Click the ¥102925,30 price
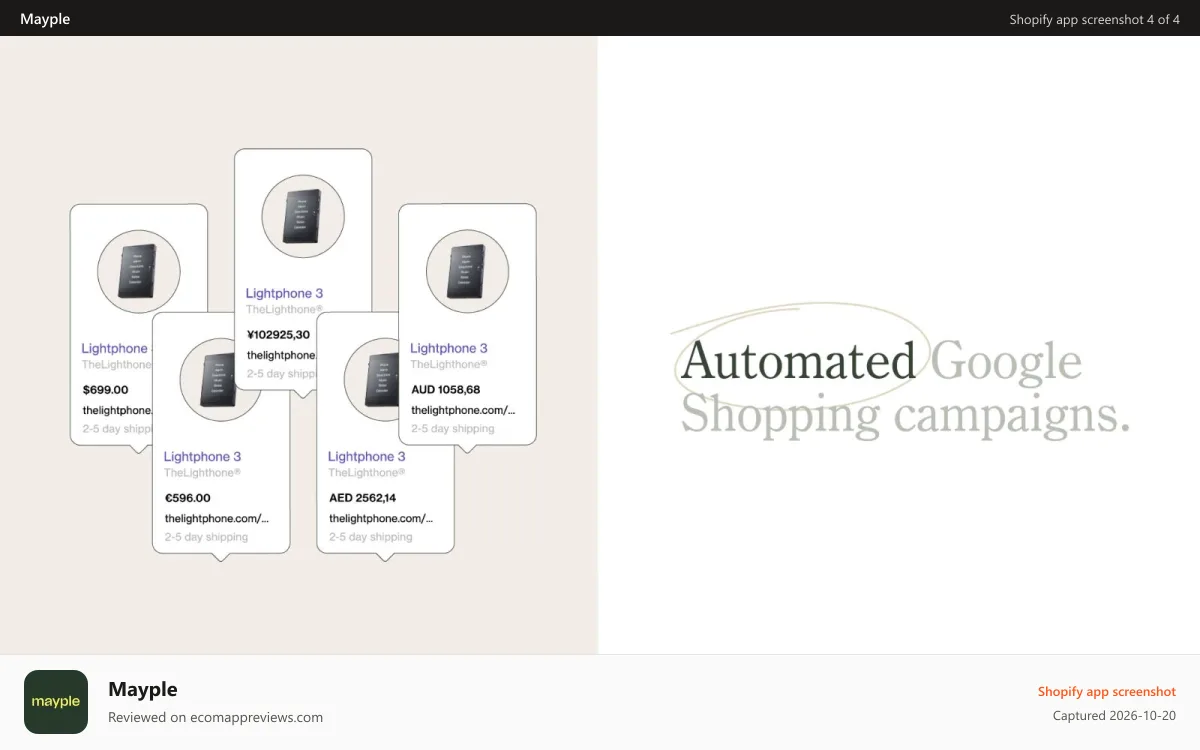 coord(278,335)
